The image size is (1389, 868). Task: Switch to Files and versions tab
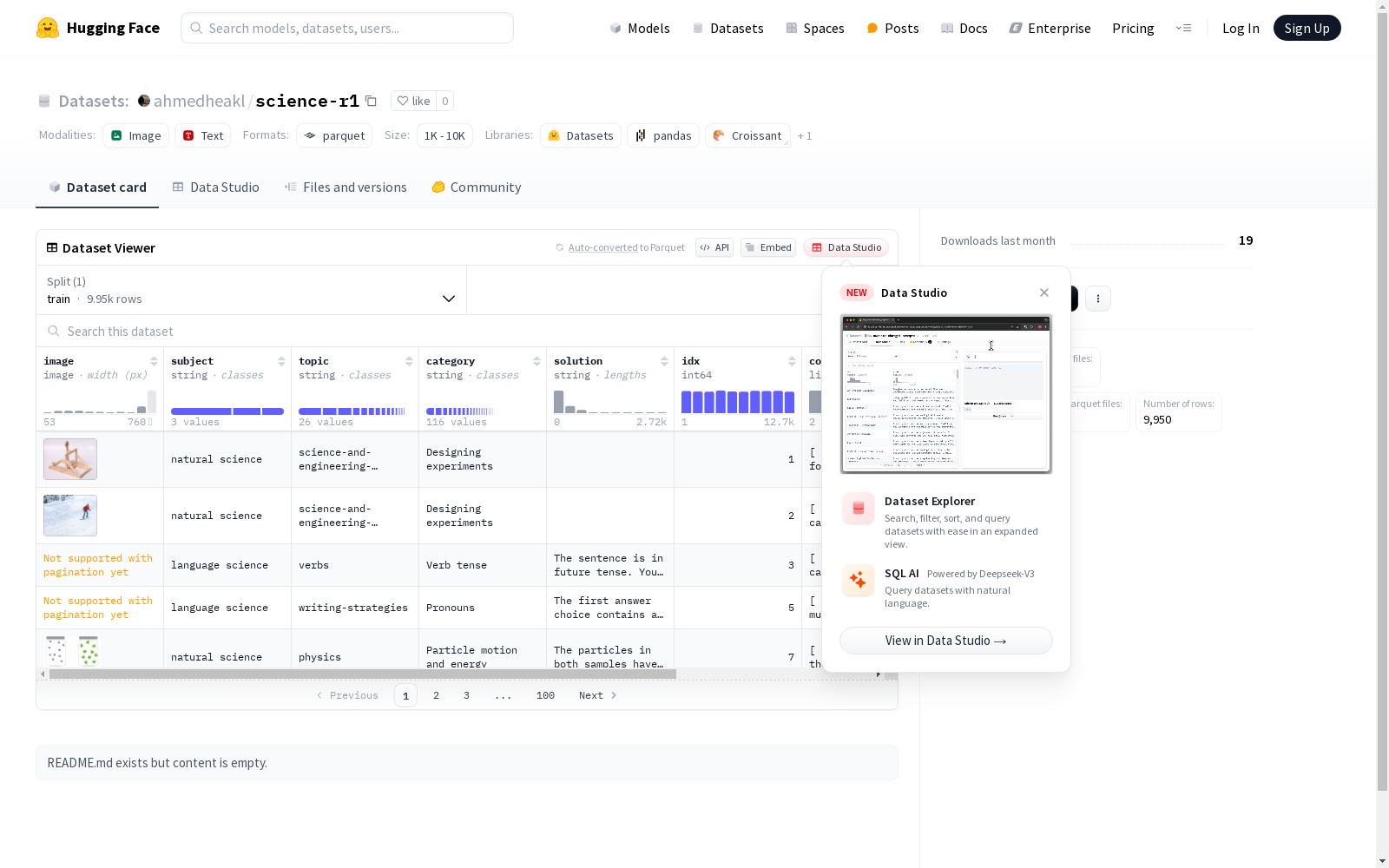click(346, 187)
